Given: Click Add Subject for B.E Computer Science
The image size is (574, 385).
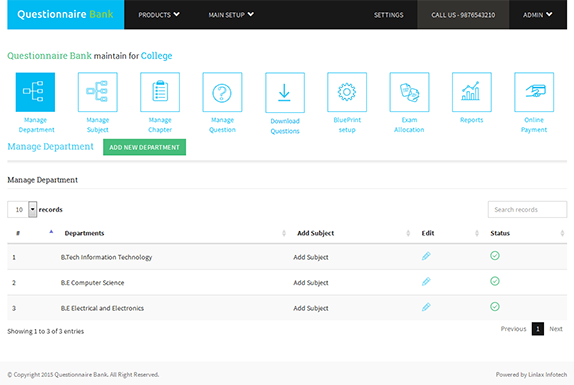Looking at the screenshot, I should pos(310,283).
